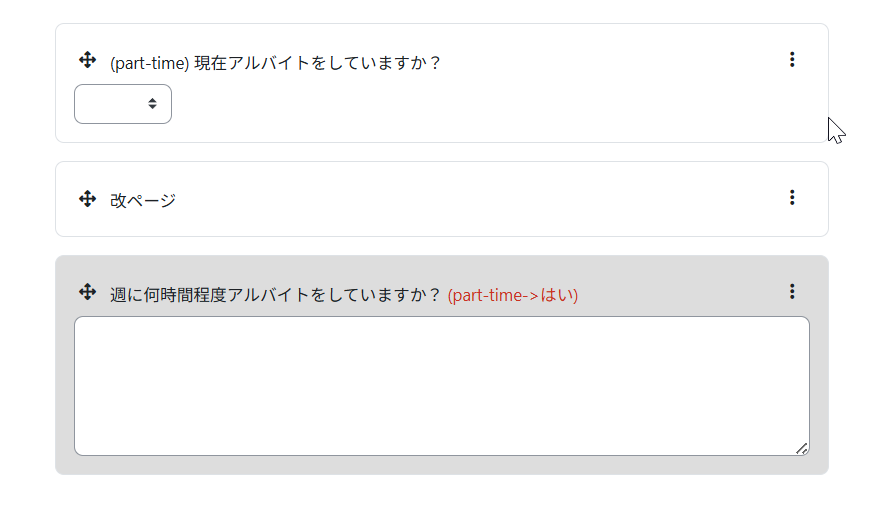
Task: Click the resize handle on the textarea corner
Action: [x=802, y=448]
